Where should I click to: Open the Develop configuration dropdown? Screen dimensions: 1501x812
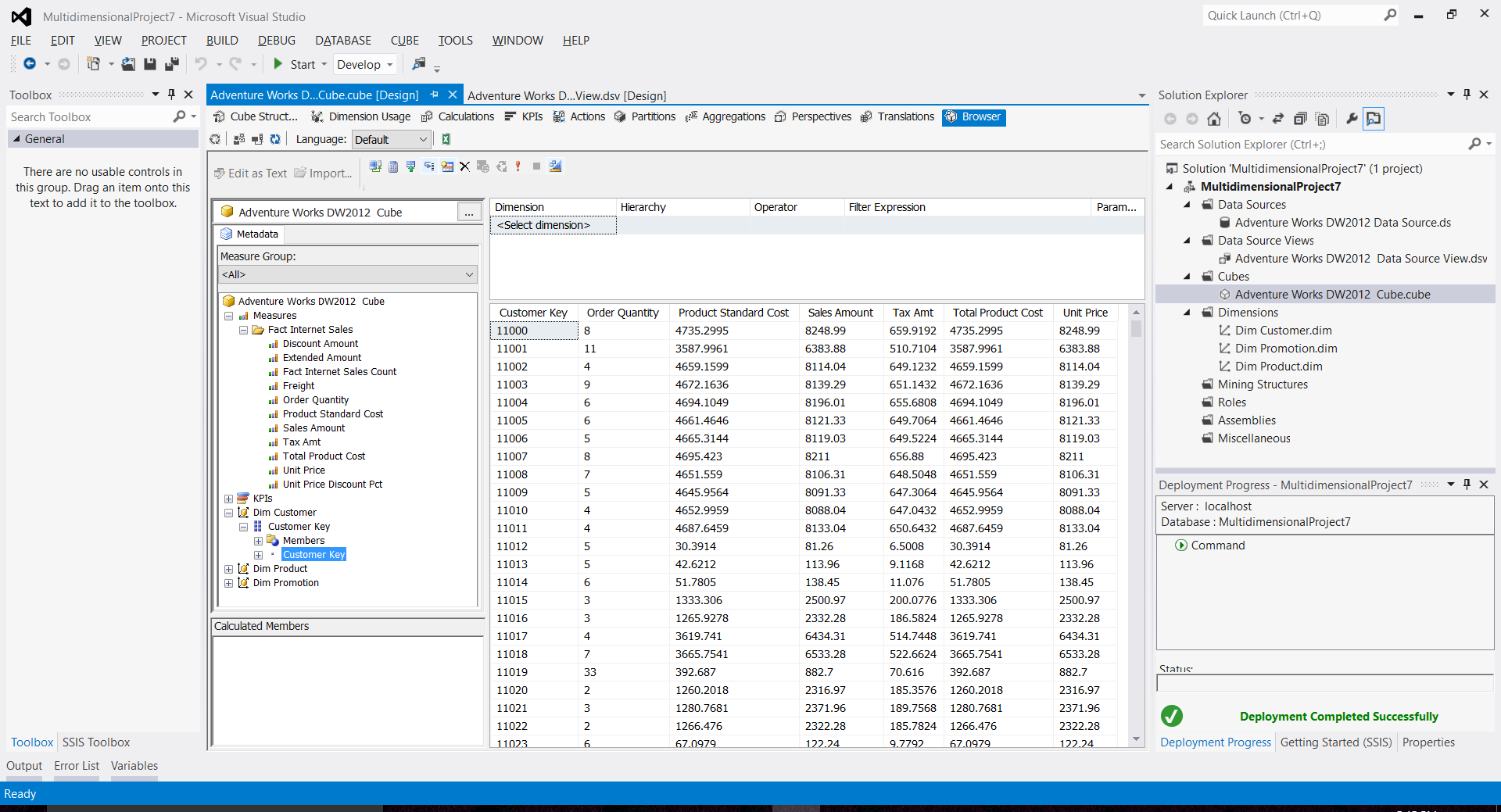(x=365, y=64)
